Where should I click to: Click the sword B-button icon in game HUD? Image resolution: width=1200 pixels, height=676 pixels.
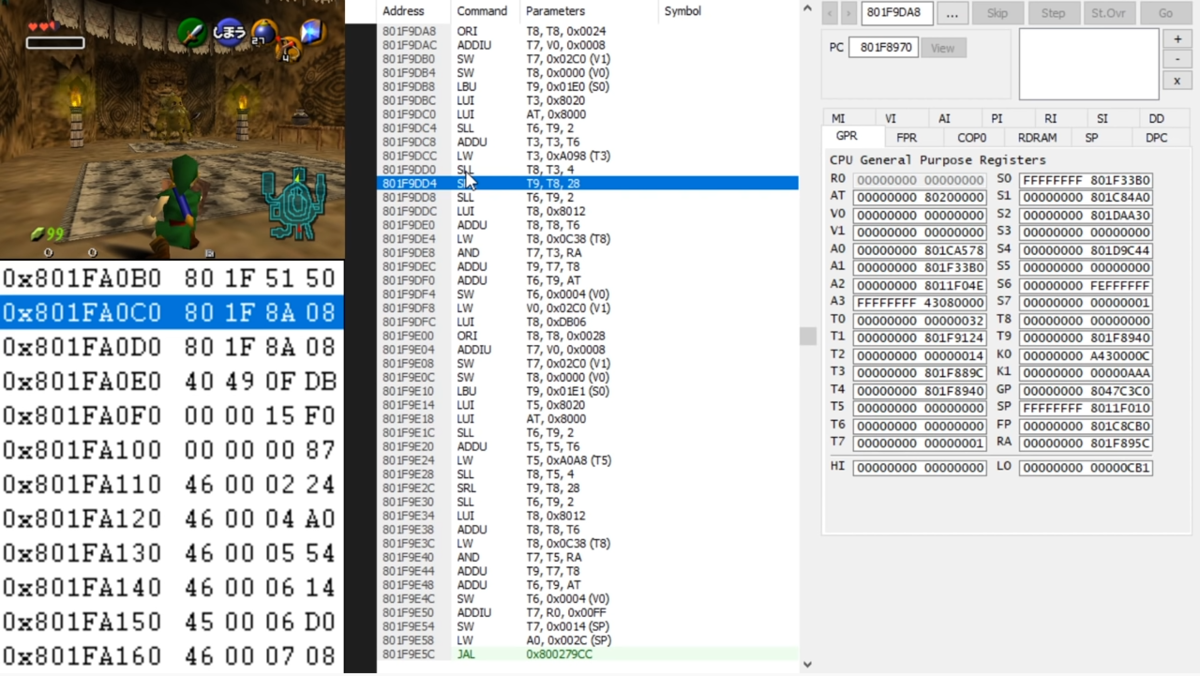(x=192, y=32)
